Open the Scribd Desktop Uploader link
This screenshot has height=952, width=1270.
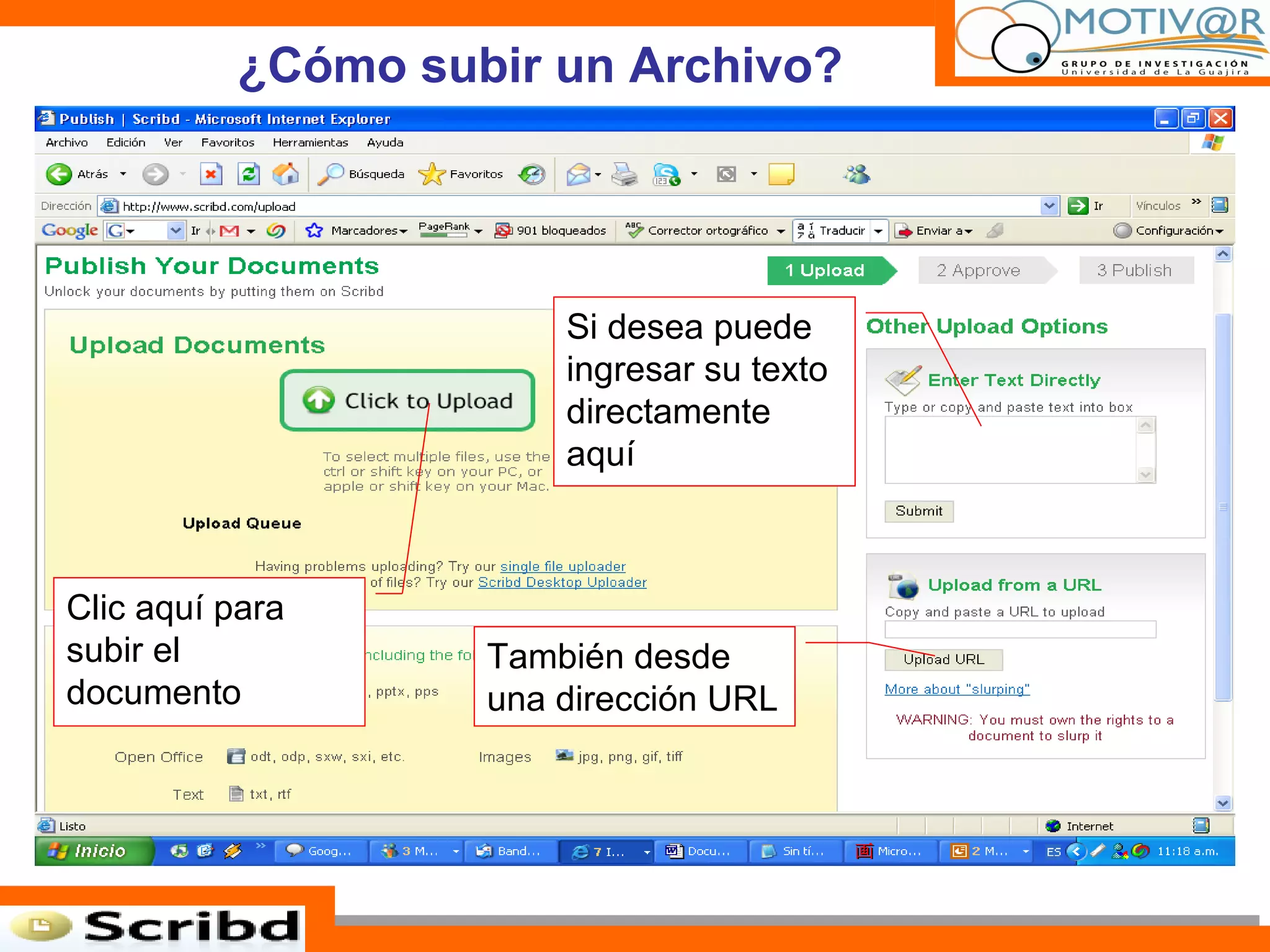point(562,583)
